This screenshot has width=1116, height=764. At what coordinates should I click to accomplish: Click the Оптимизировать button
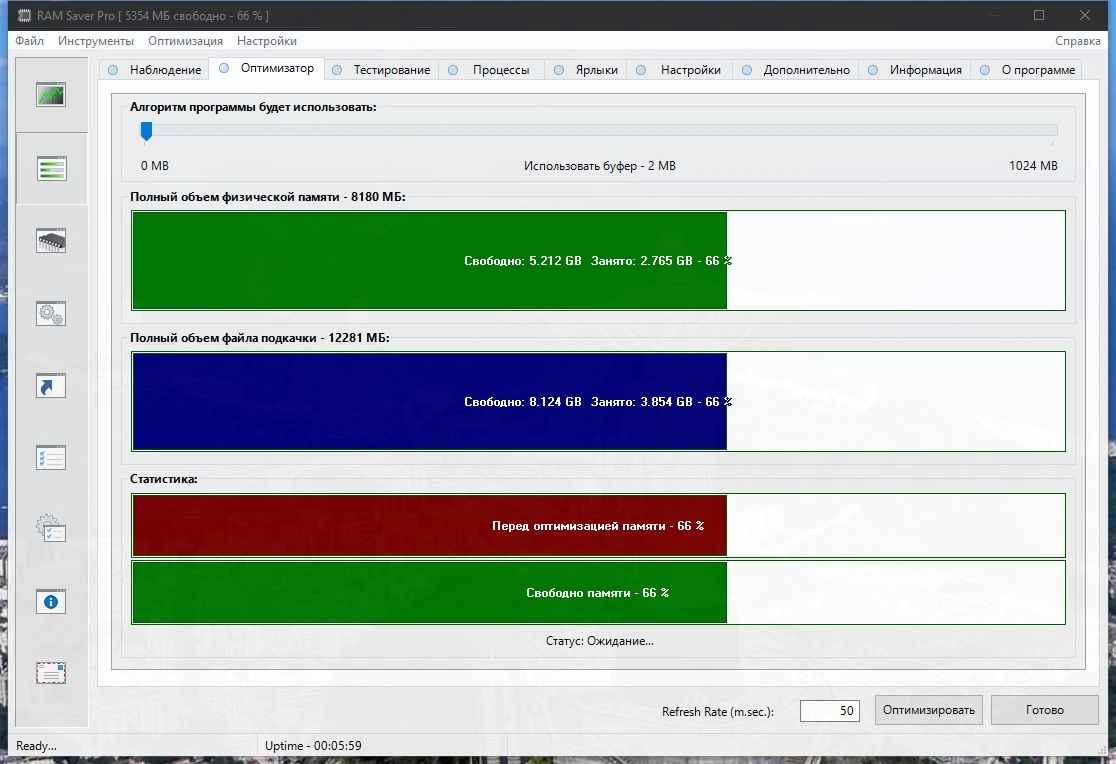click(x=929, y=710)
